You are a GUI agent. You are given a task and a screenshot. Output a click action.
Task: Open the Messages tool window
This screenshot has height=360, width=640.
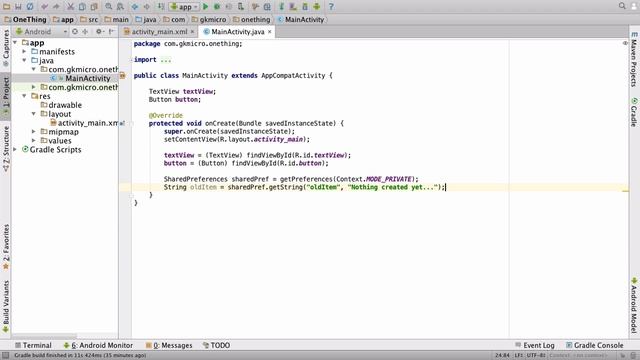coord(169,345)
